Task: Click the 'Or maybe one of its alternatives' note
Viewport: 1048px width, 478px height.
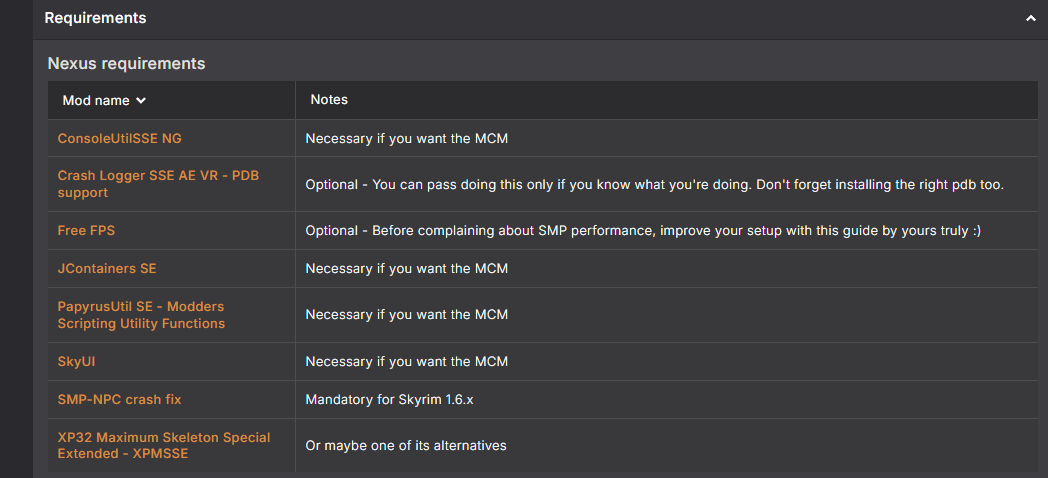Action: (x=406, y=445)
